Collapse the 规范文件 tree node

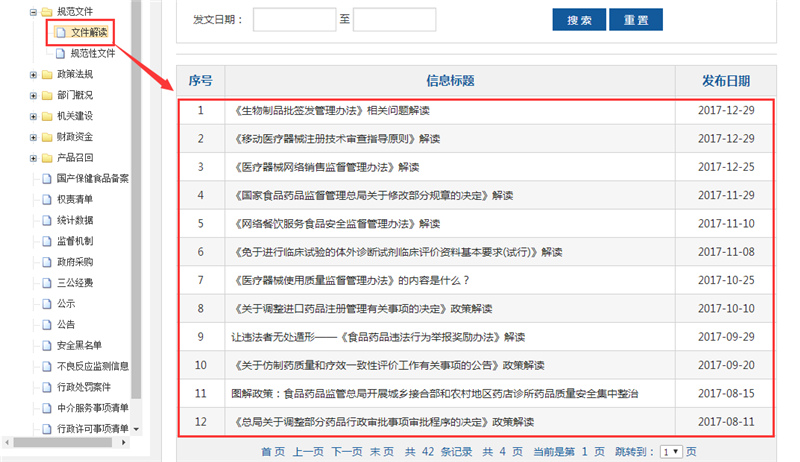[33, 12]
